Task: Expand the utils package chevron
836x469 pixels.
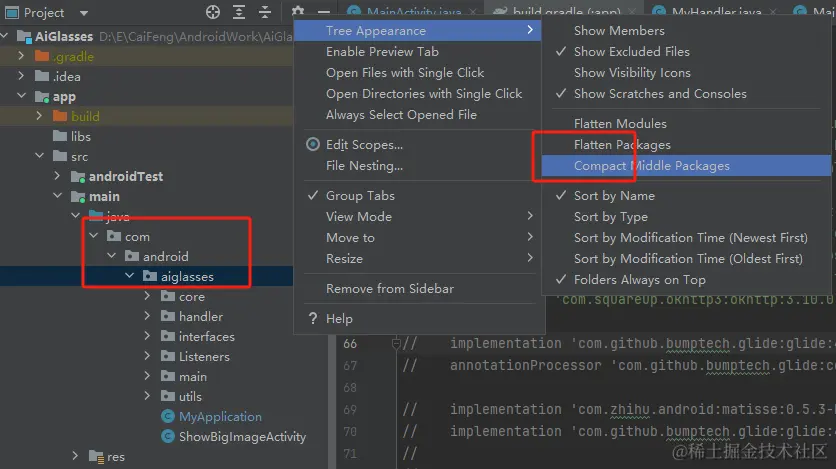Action: [x=147, y=395]
